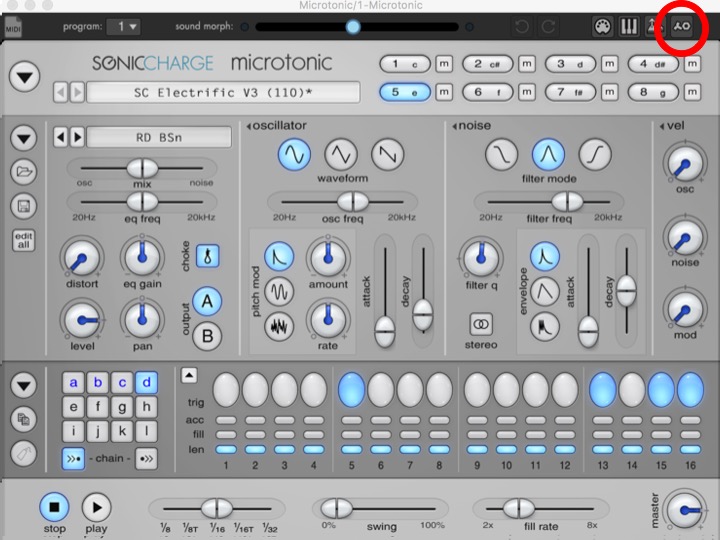The image size is (720, 540).
Task: Select output B
Action: (207, 336)
